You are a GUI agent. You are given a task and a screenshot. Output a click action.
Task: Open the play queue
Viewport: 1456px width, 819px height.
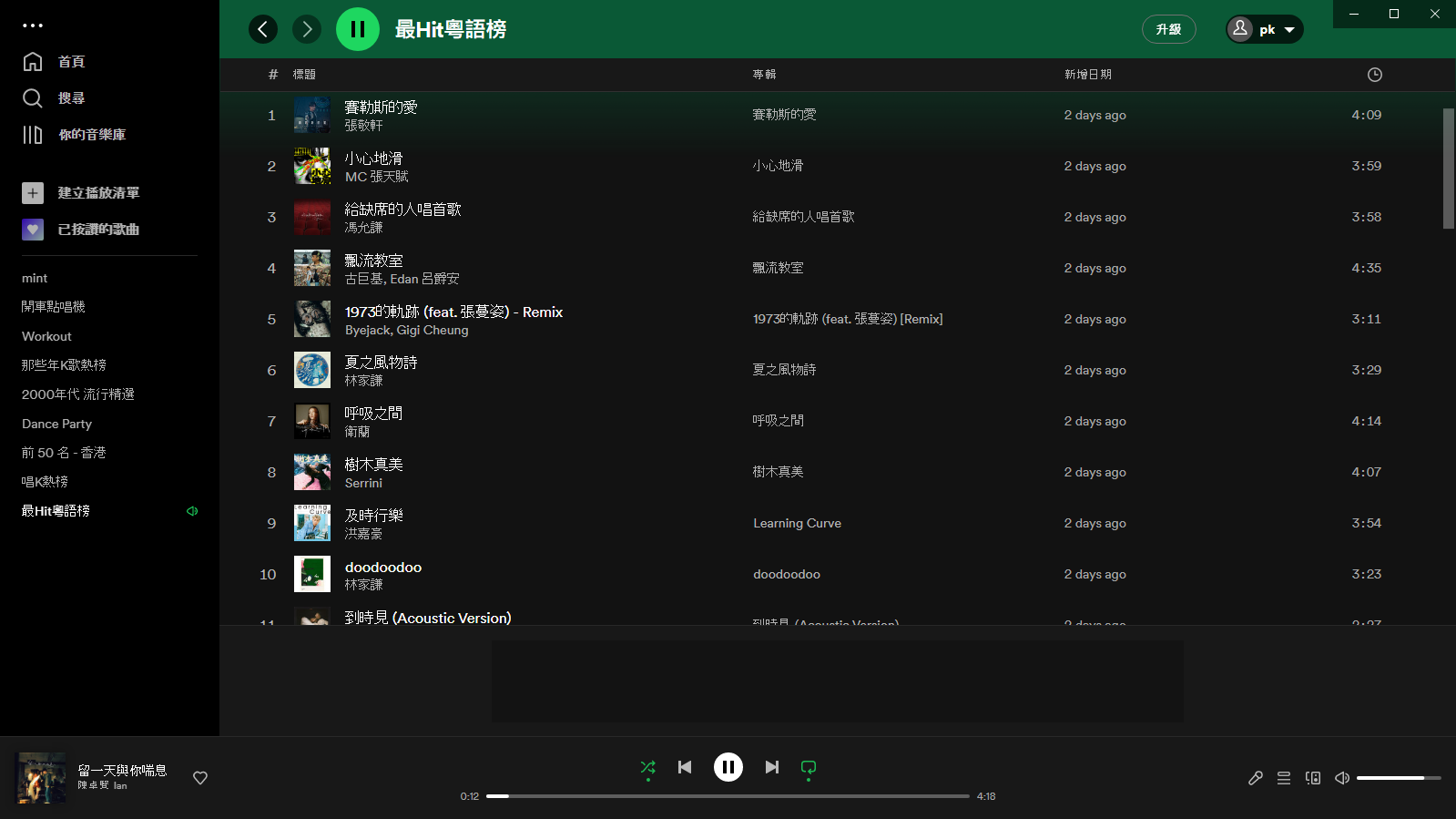tap(1284, 778)
